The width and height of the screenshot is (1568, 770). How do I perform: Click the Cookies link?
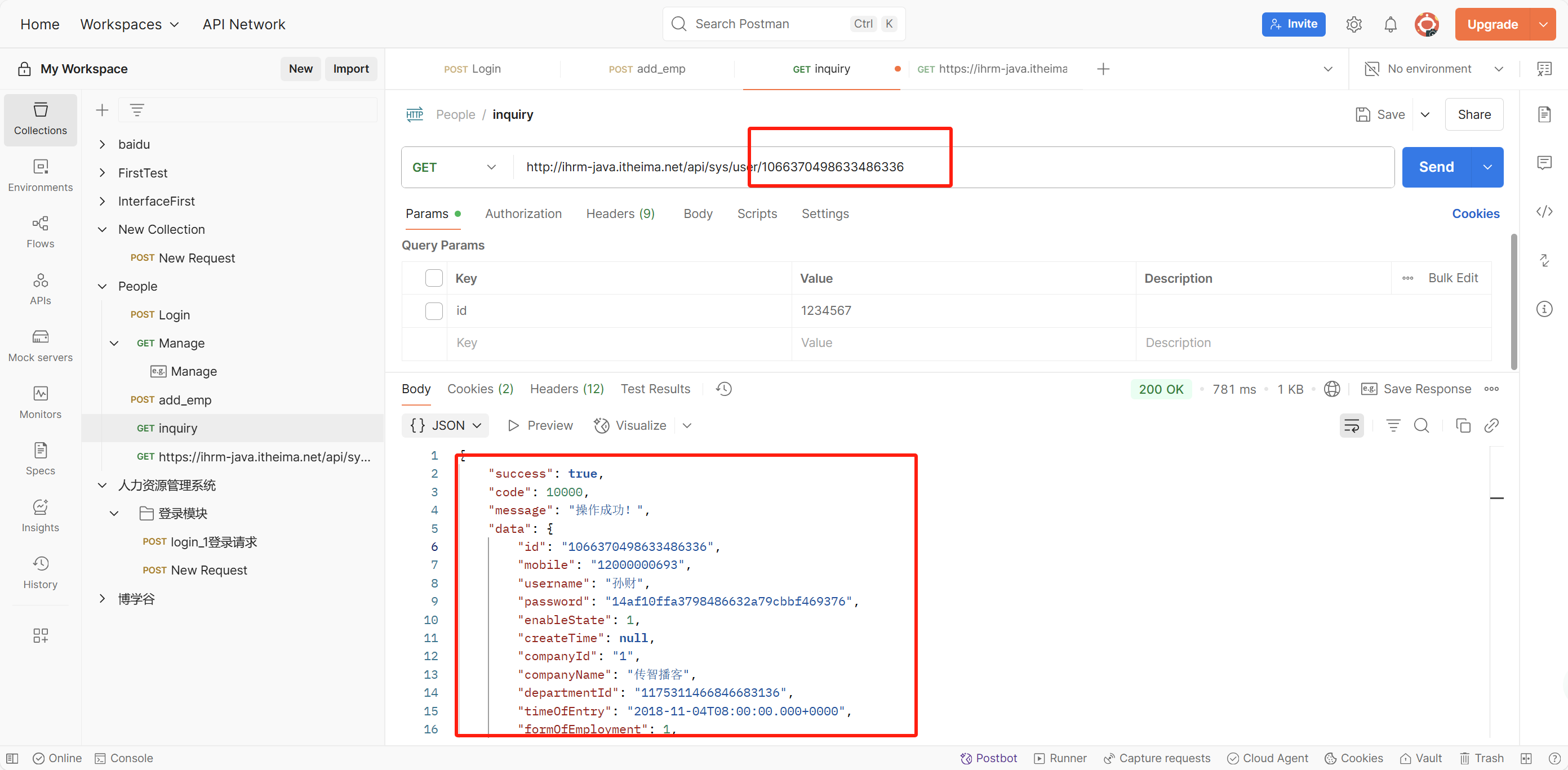[1475, 213]
